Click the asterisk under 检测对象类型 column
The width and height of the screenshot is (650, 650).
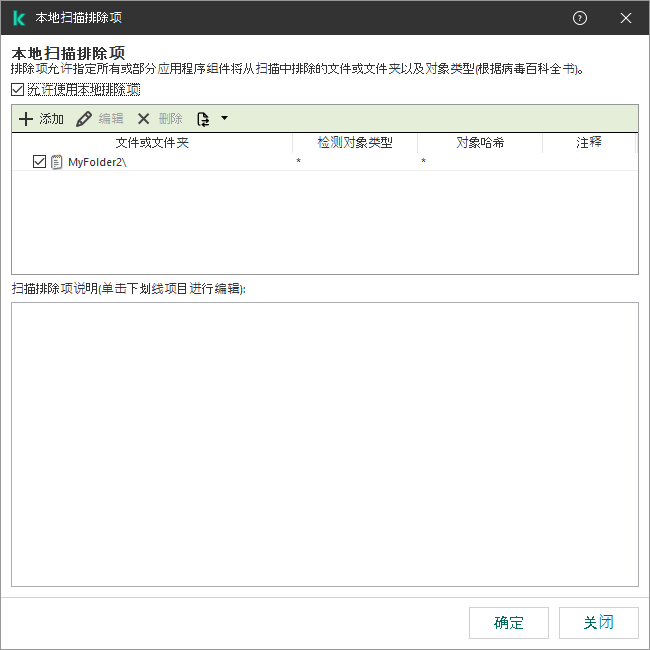298,162
